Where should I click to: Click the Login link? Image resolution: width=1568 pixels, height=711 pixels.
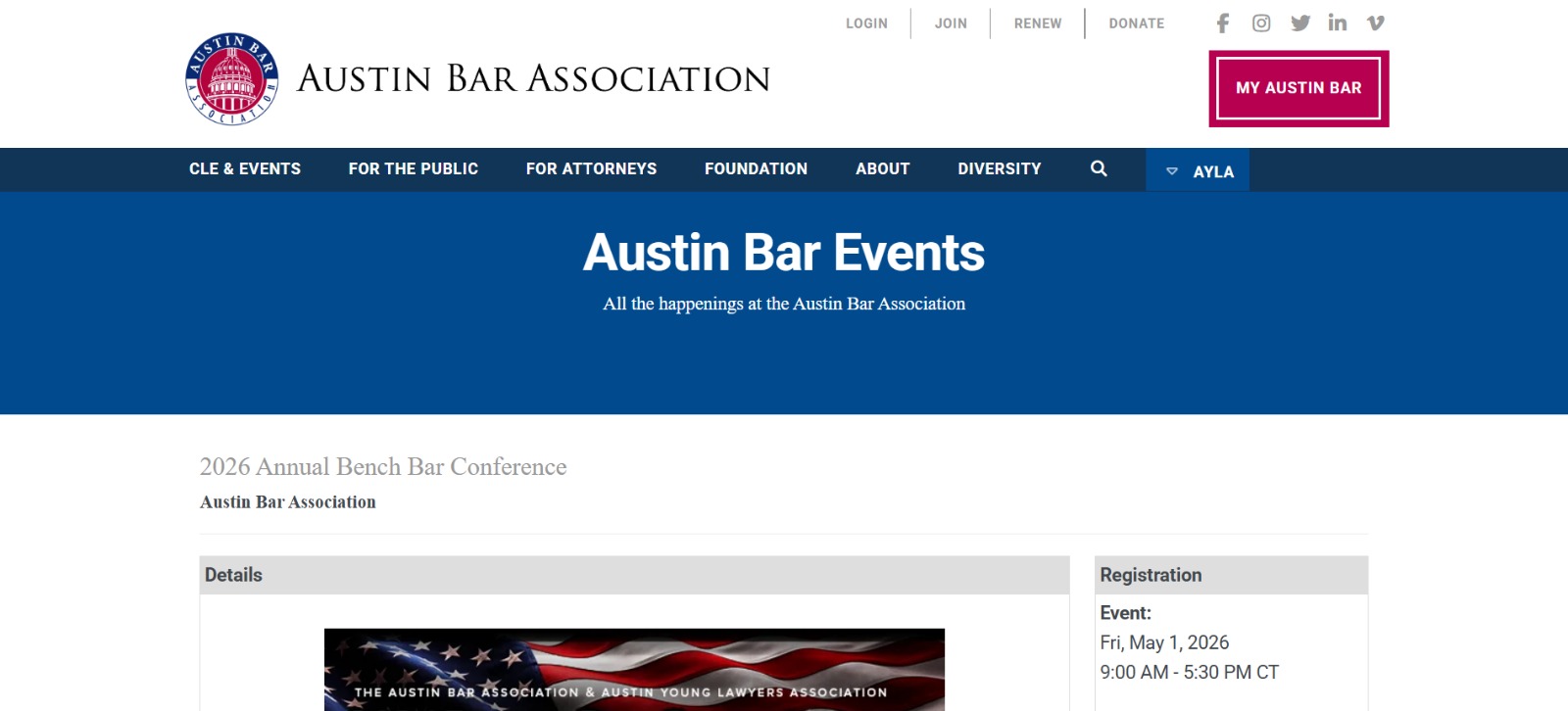coord(866,24)
